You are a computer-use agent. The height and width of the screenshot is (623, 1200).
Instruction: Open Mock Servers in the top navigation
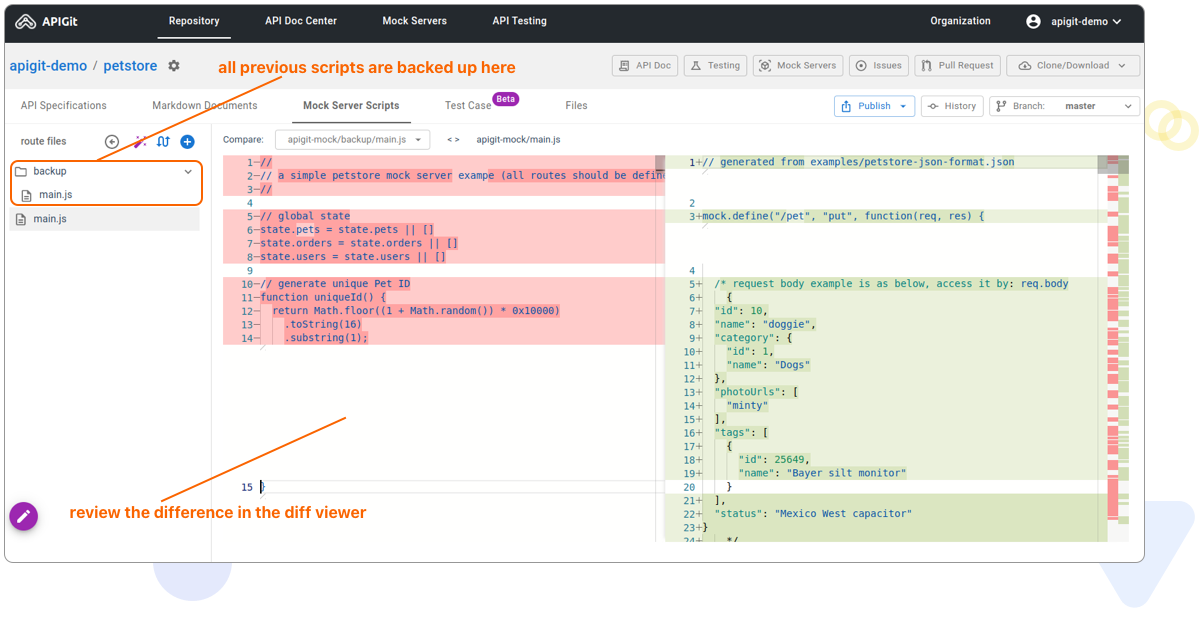[414, 21]
